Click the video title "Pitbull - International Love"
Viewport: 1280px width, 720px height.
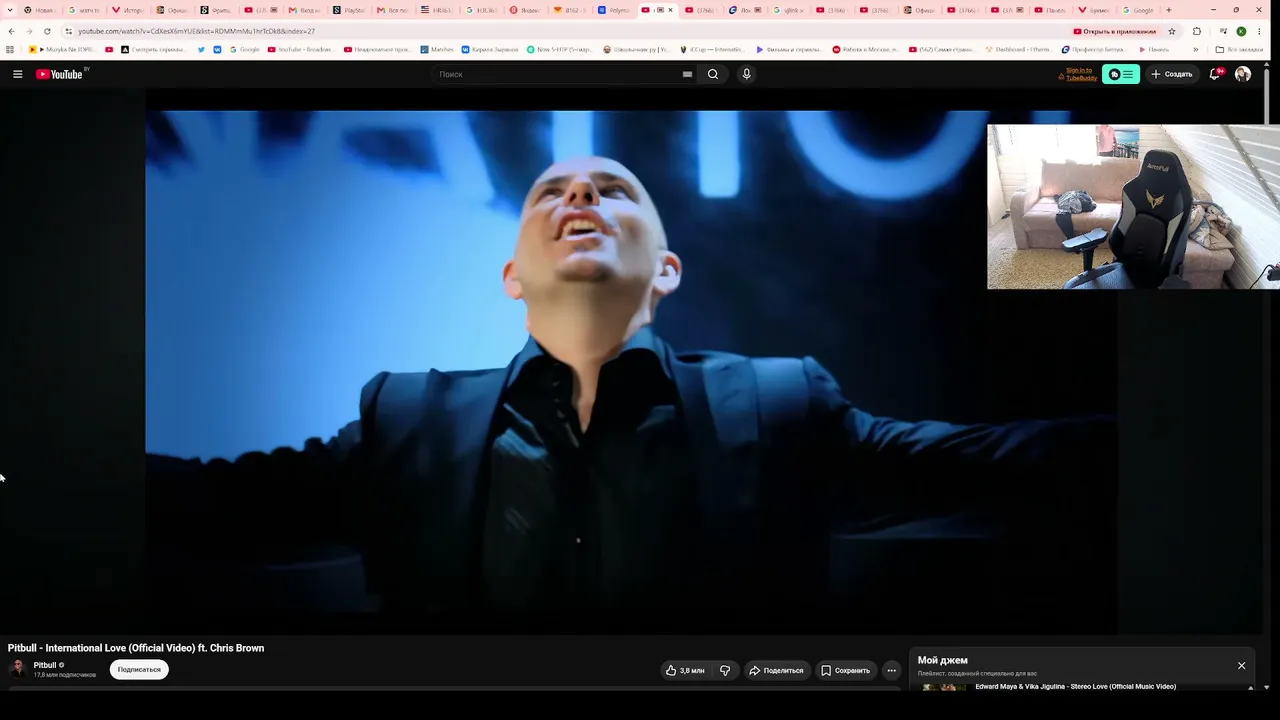point(136,648)
